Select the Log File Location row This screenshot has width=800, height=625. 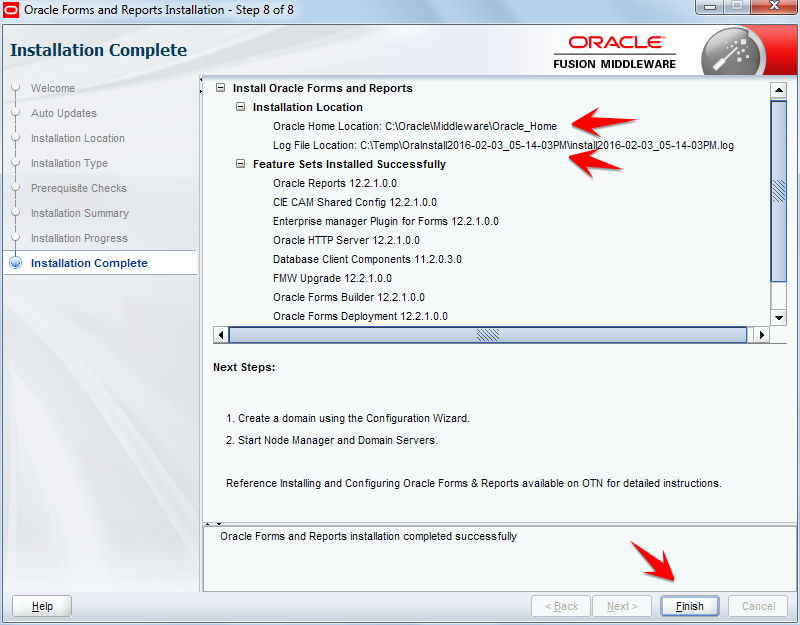503,145
